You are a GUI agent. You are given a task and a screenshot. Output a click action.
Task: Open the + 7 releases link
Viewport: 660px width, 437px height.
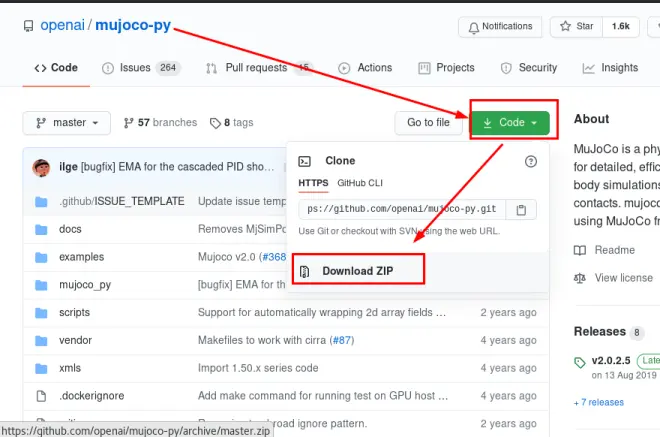tap(599, 402)
